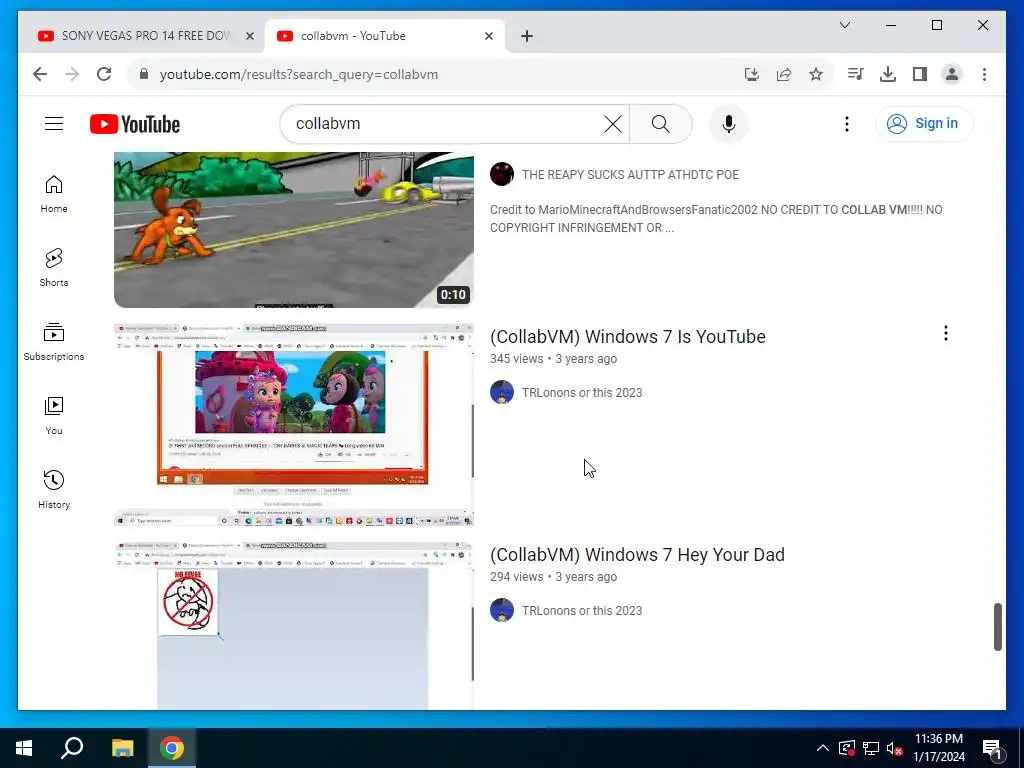The image size is (1024, 768).
Task: Sign in to YouTube
Action: (x=923, y=123)
